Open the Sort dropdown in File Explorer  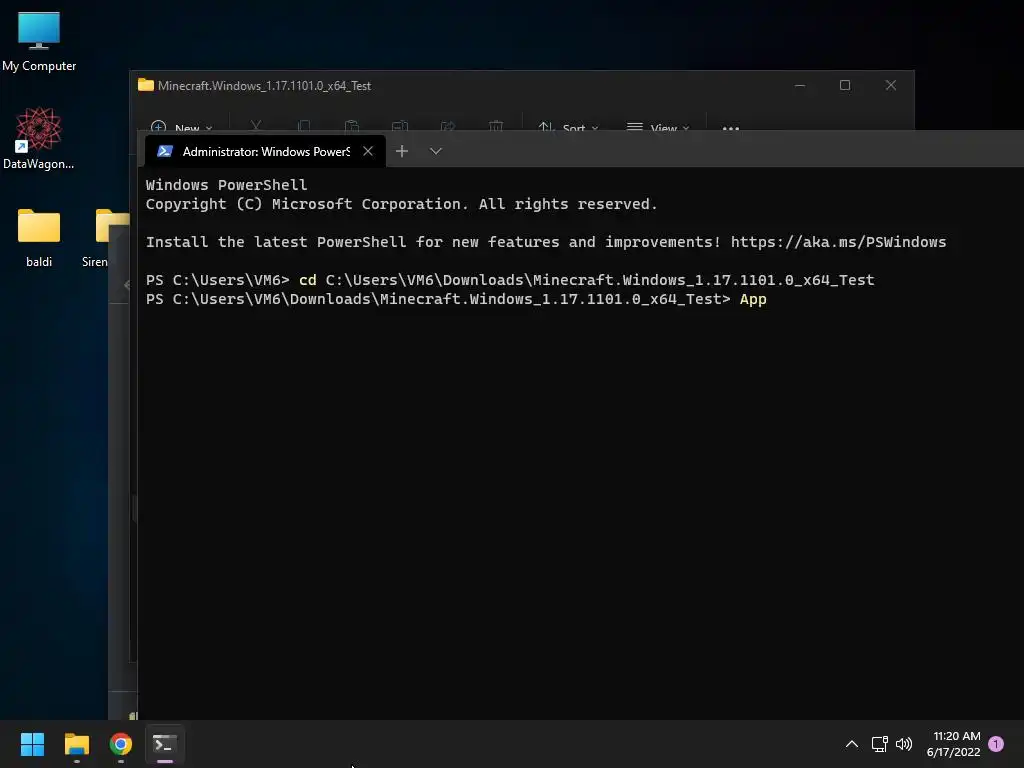568,127
